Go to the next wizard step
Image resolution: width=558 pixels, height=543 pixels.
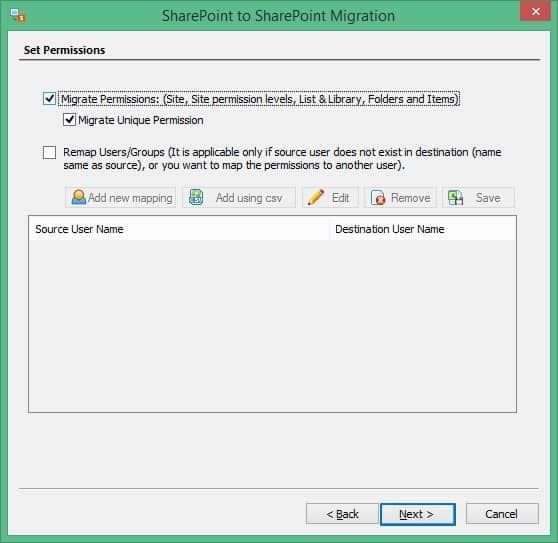pos(418,514)
